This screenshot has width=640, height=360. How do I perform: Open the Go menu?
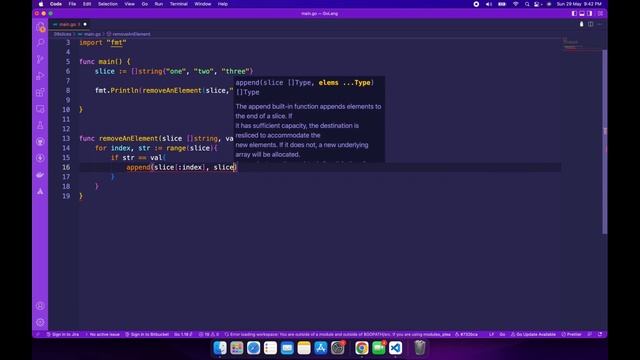click(144, 4)
